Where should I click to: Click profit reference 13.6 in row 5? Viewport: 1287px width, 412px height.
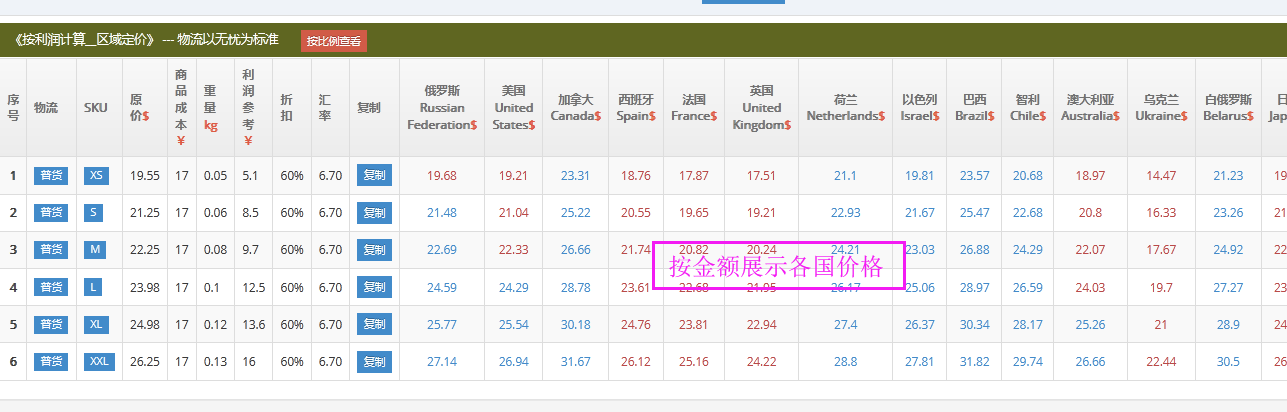[x=253, y=324]
